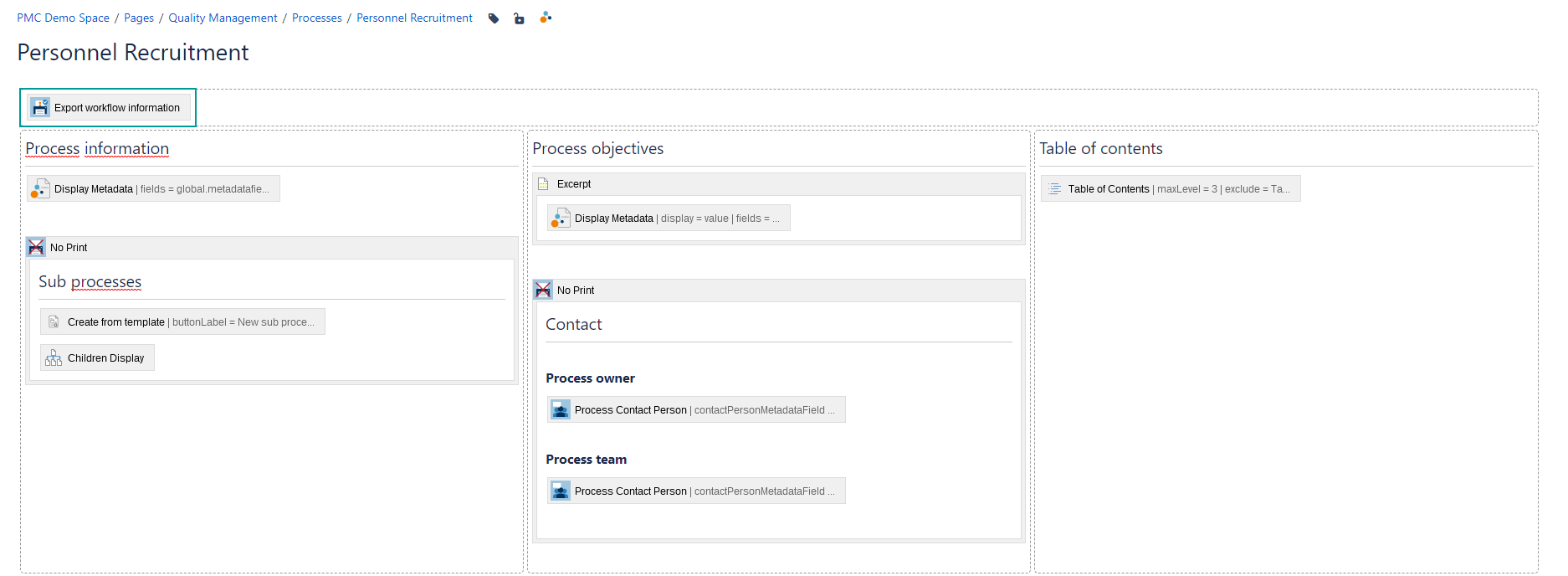Click the Process objectives heading
The image size is (1568, 576).
(x=597, y=148)
